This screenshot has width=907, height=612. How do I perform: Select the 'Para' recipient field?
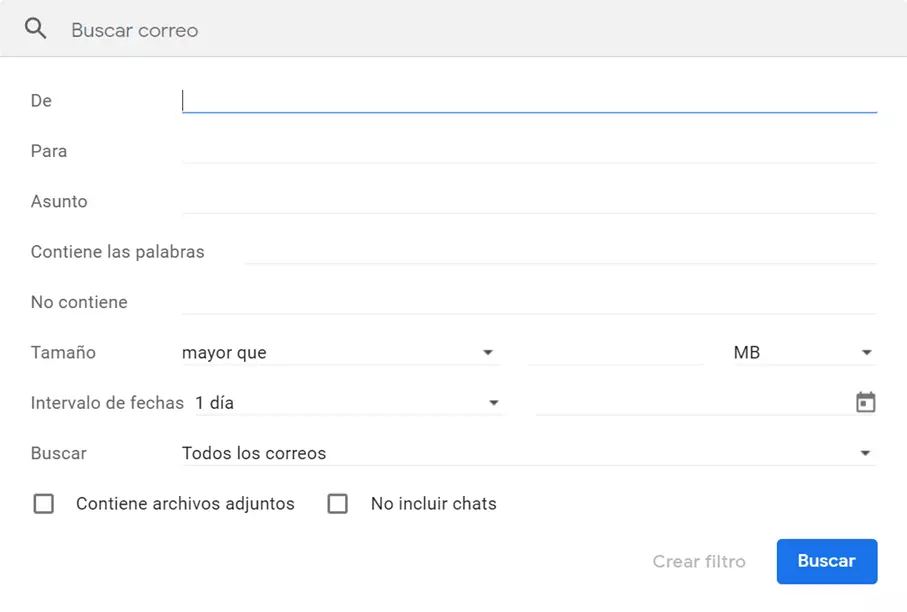click(x=529, y=151)
